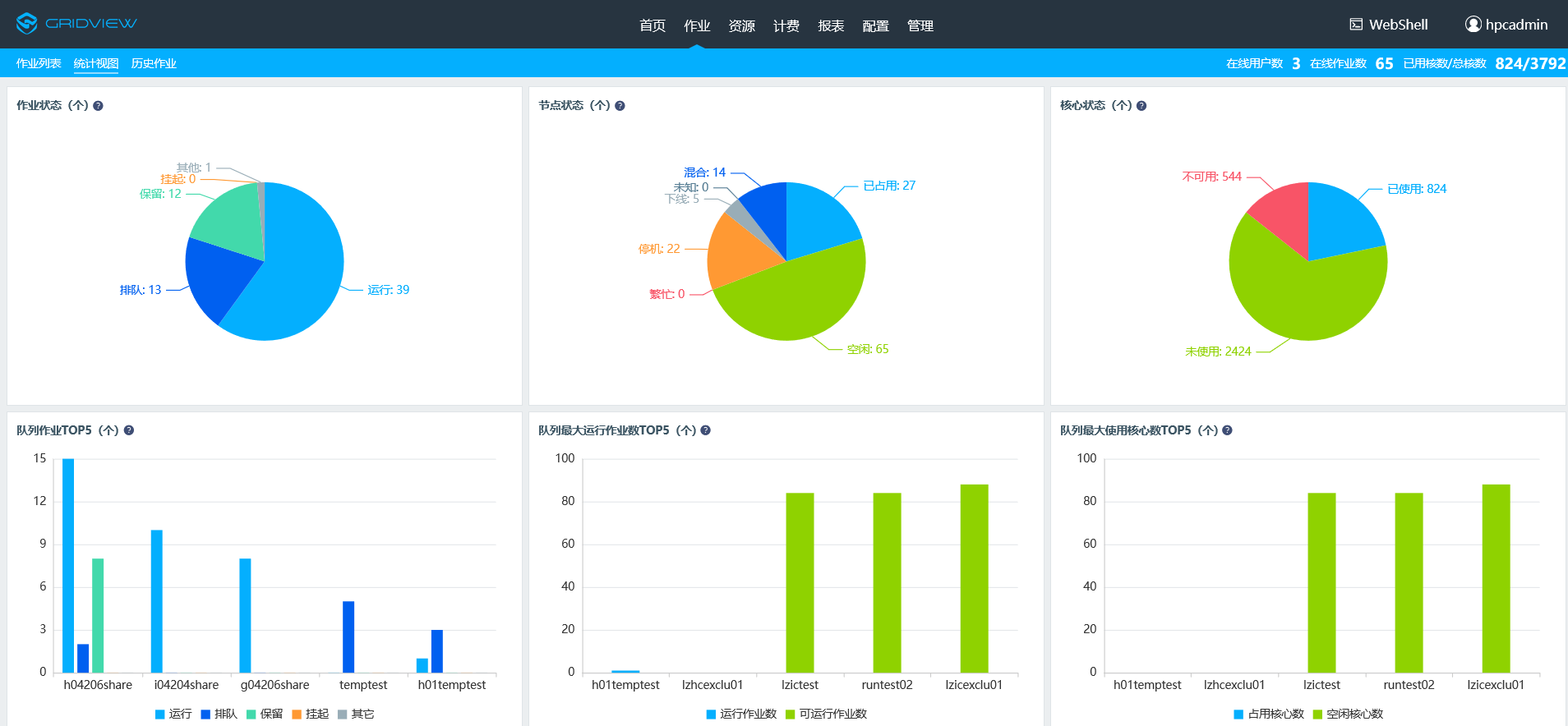
Task: Switch to the 历史作业 tab
Action: 154,63
